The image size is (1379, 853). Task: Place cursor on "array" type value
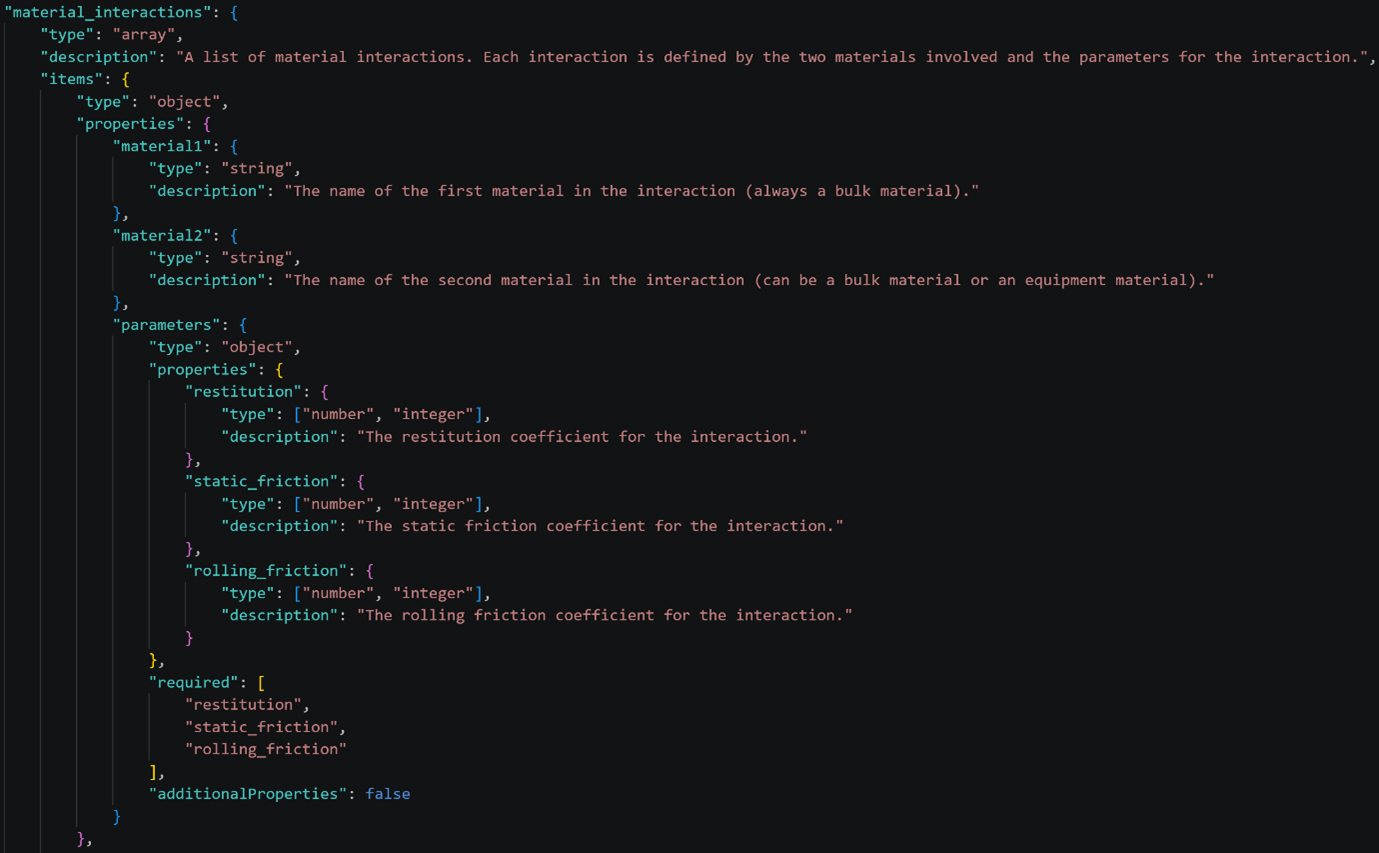pyautogui.click(x=144, y=35)
